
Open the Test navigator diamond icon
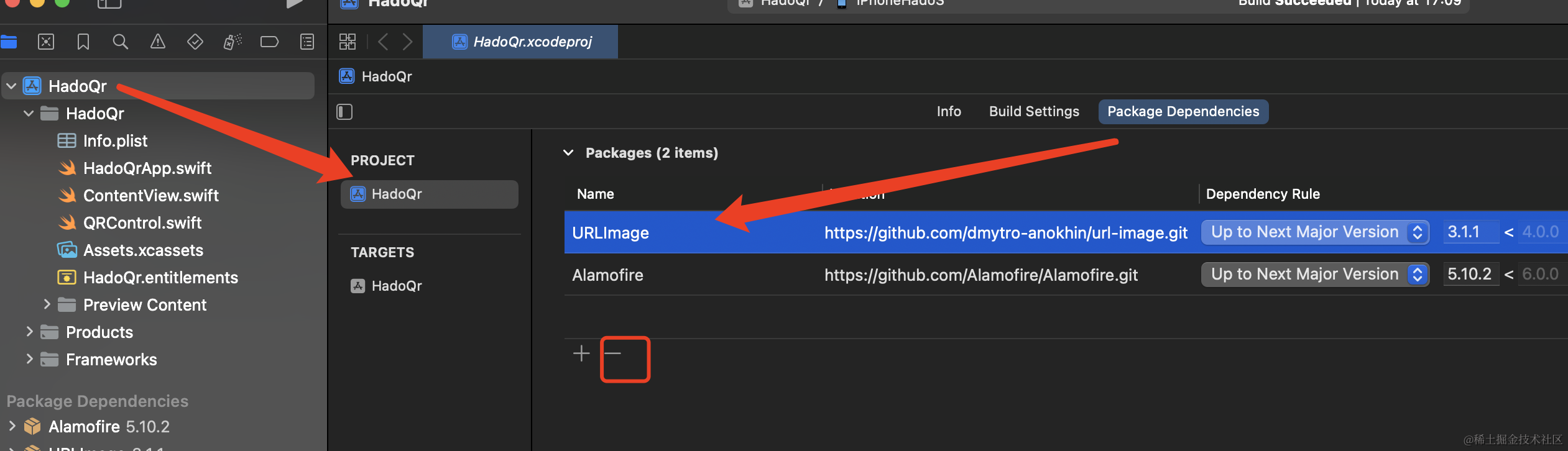click(195, 42)
